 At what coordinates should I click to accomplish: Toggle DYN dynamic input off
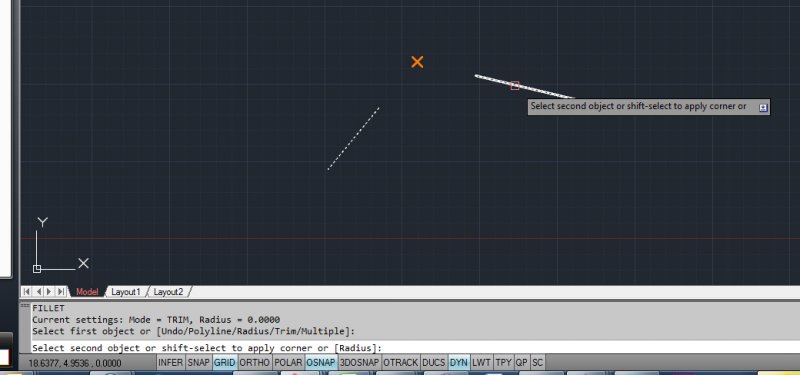click(x=459, y=363)
